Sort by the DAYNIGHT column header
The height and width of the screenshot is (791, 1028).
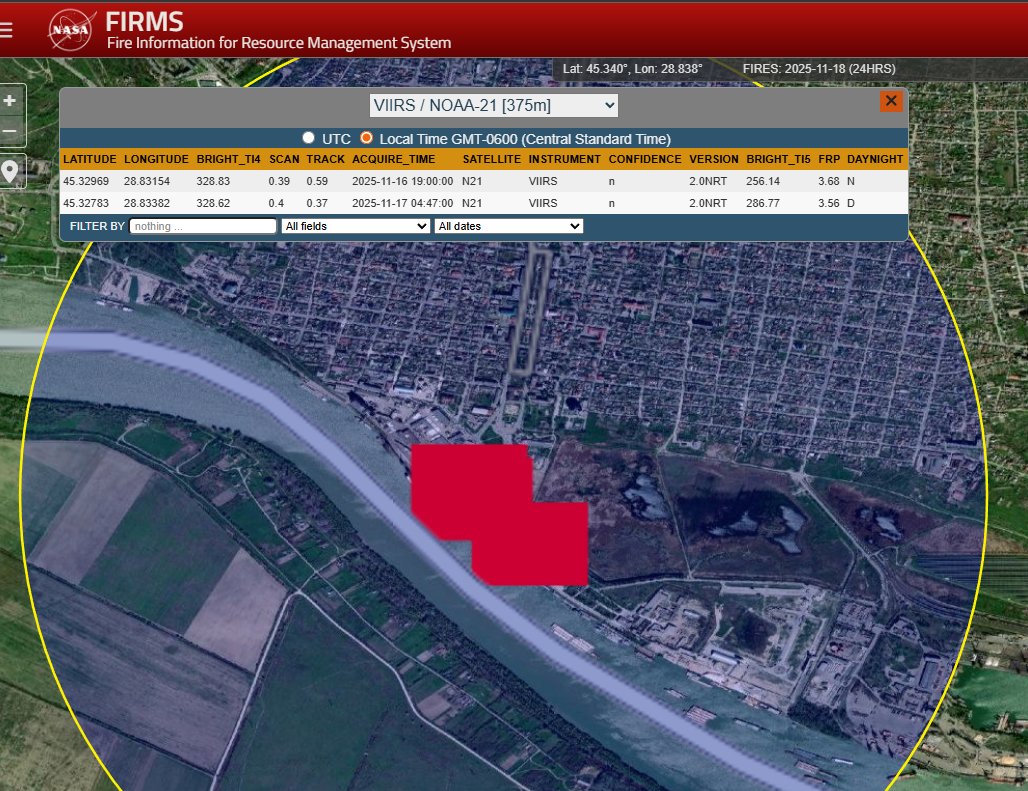875,159
